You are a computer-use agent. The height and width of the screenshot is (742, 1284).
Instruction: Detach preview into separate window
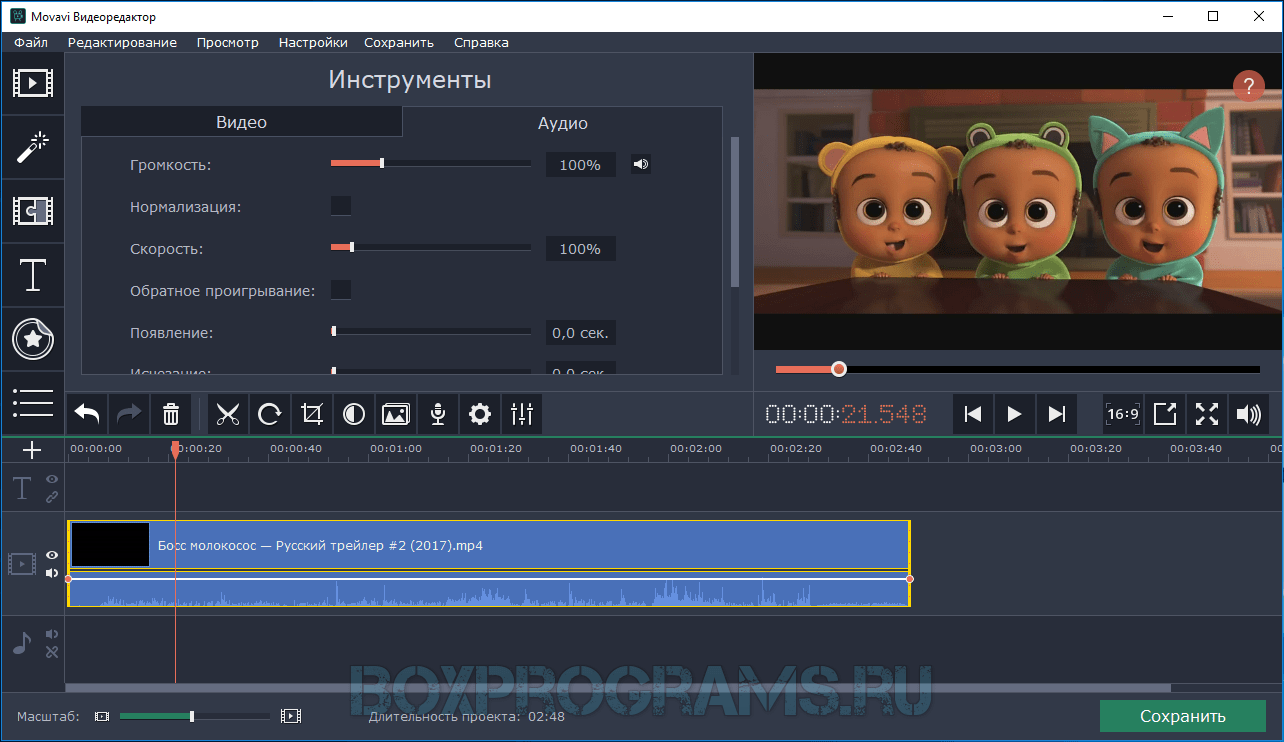(x=1165, y=413)
